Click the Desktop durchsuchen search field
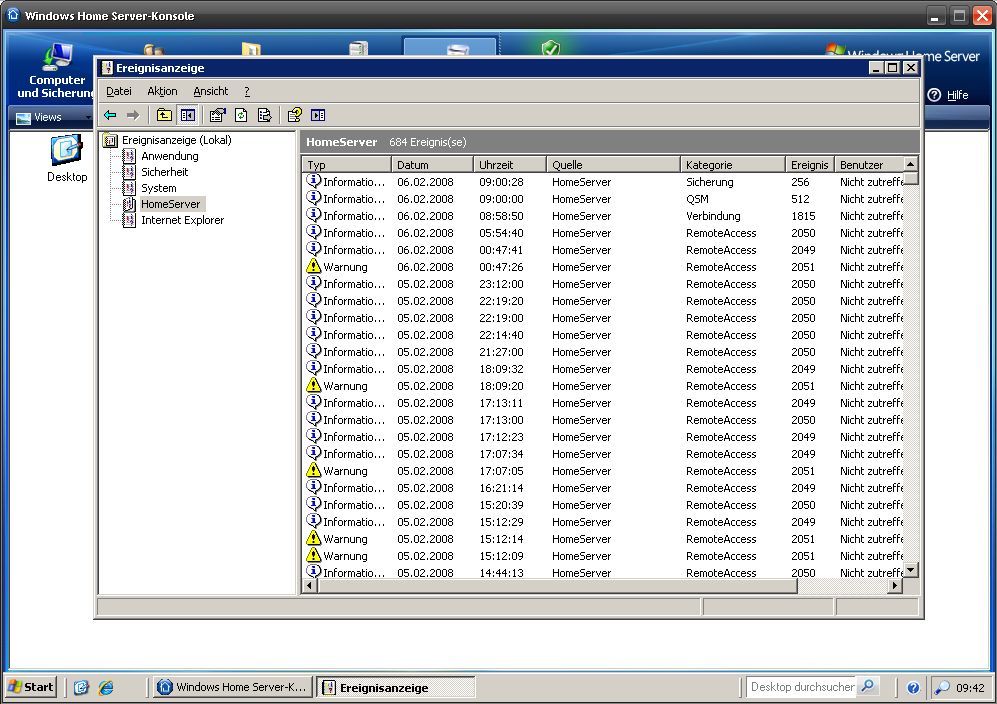 pyautogui.click(x=801, y=687)
